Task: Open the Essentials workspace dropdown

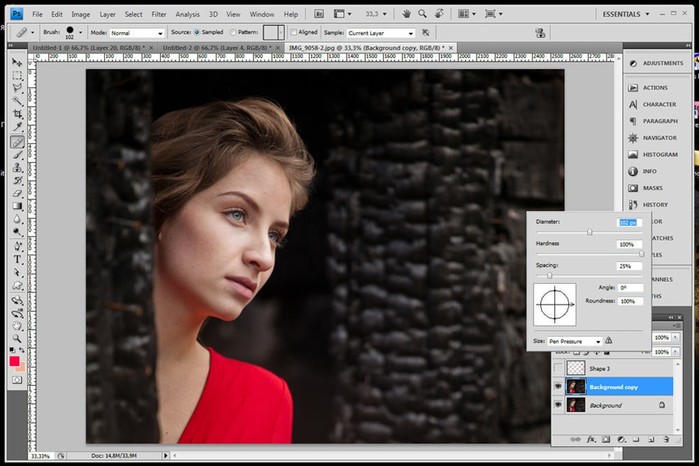Action: [x=625, y=14]
